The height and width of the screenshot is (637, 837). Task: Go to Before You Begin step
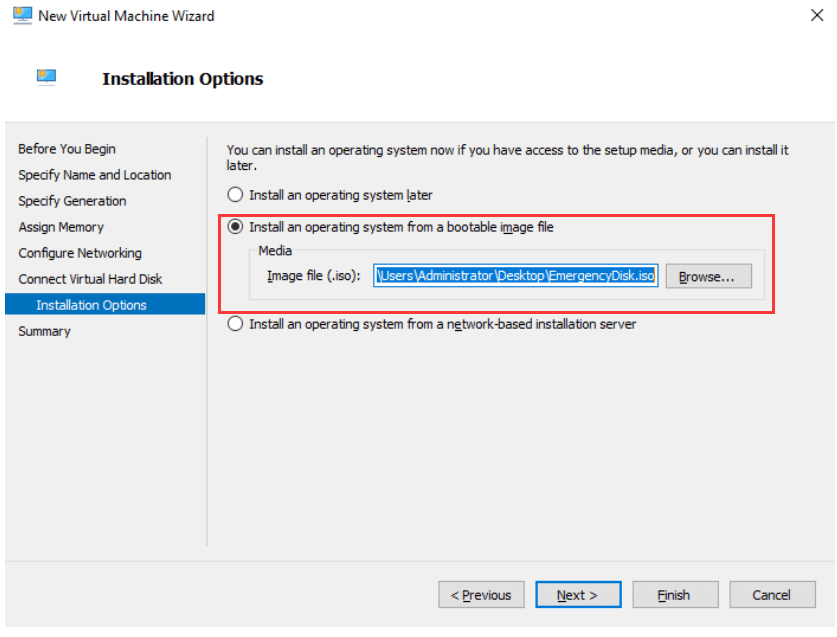67,149
